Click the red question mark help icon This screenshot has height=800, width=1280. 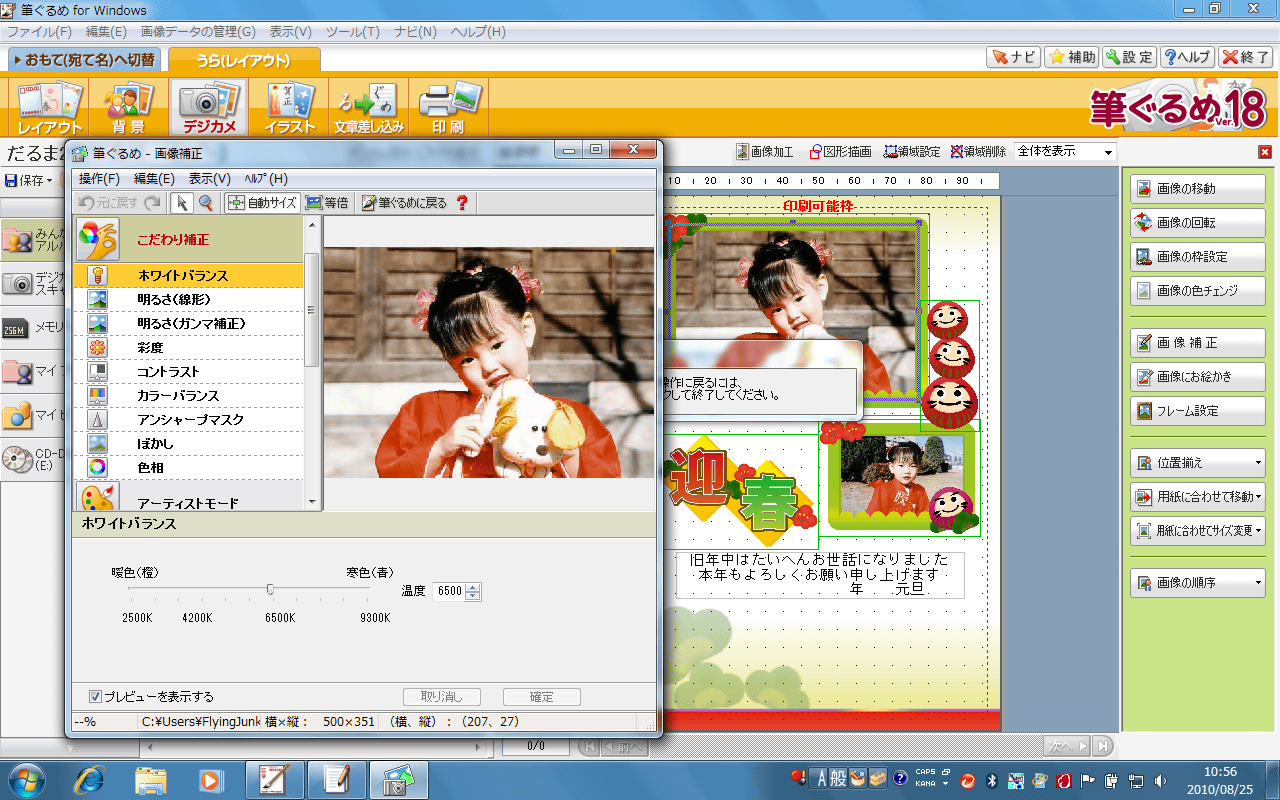(462, 203)
